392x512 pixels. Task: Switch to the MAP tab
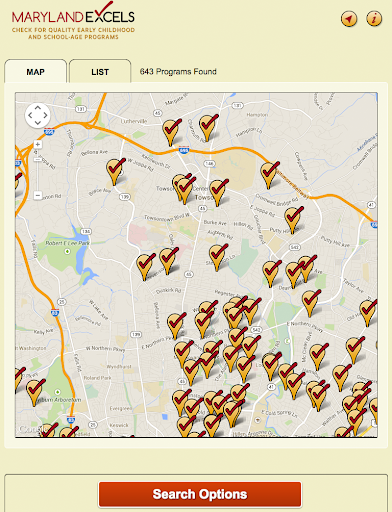pyautogui.click(x=35, y=71)
